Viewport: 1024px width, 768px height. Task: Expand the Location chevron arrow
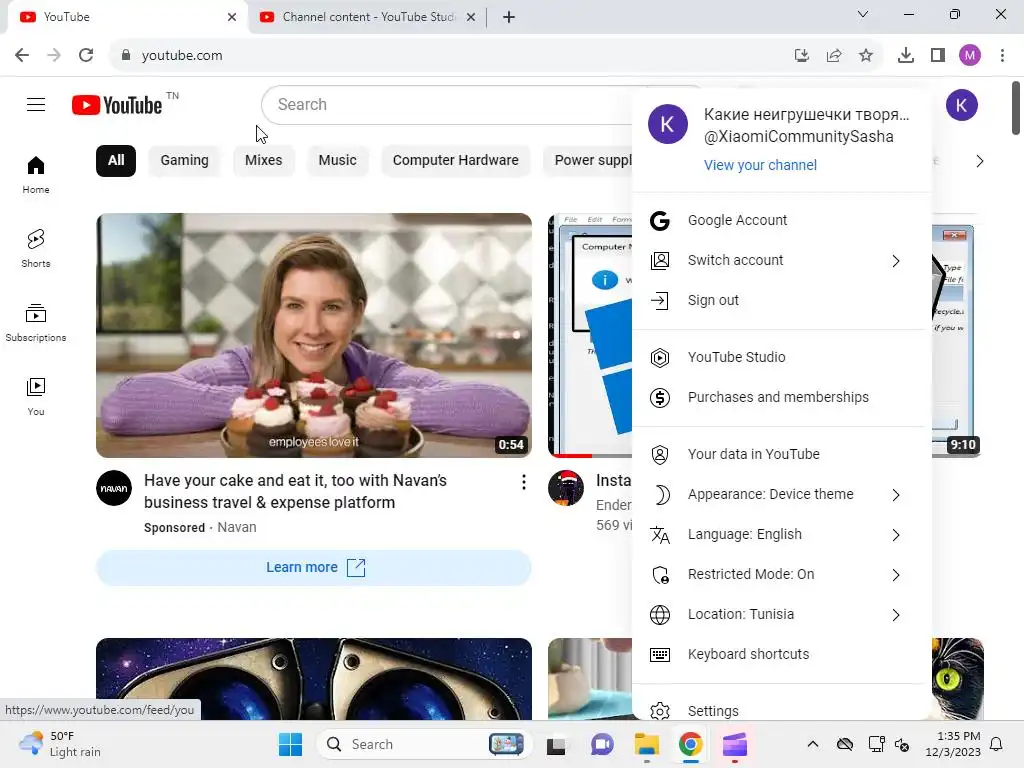pos(895,615)
